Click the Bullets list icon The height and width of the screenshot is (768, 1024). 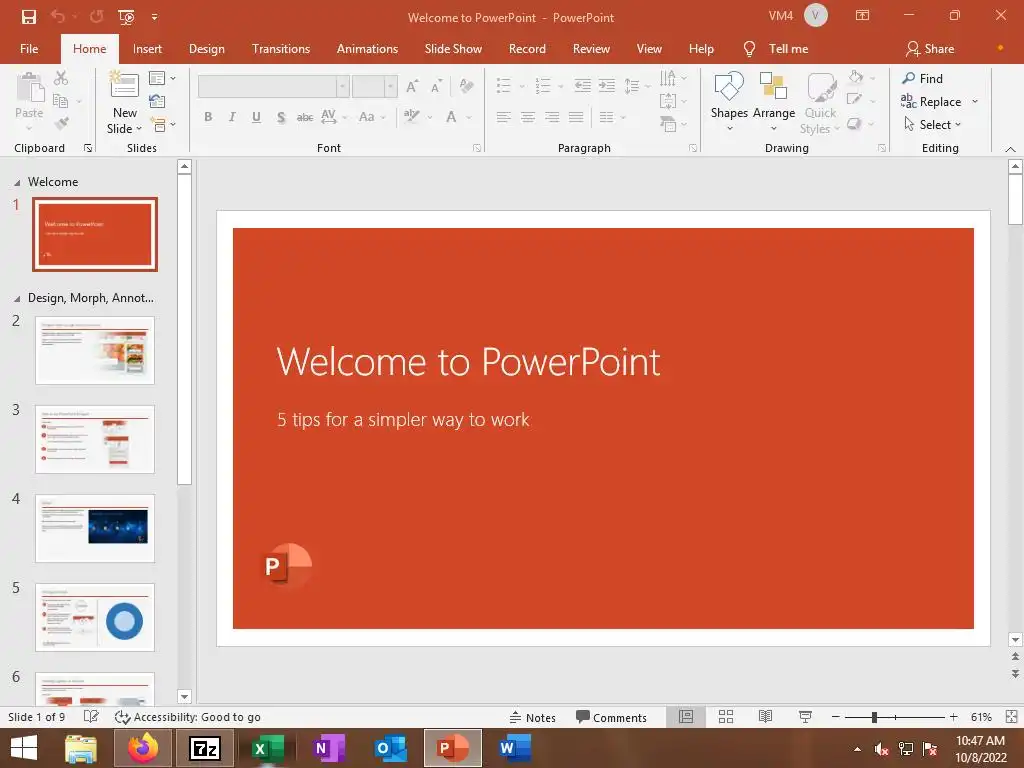504,86
